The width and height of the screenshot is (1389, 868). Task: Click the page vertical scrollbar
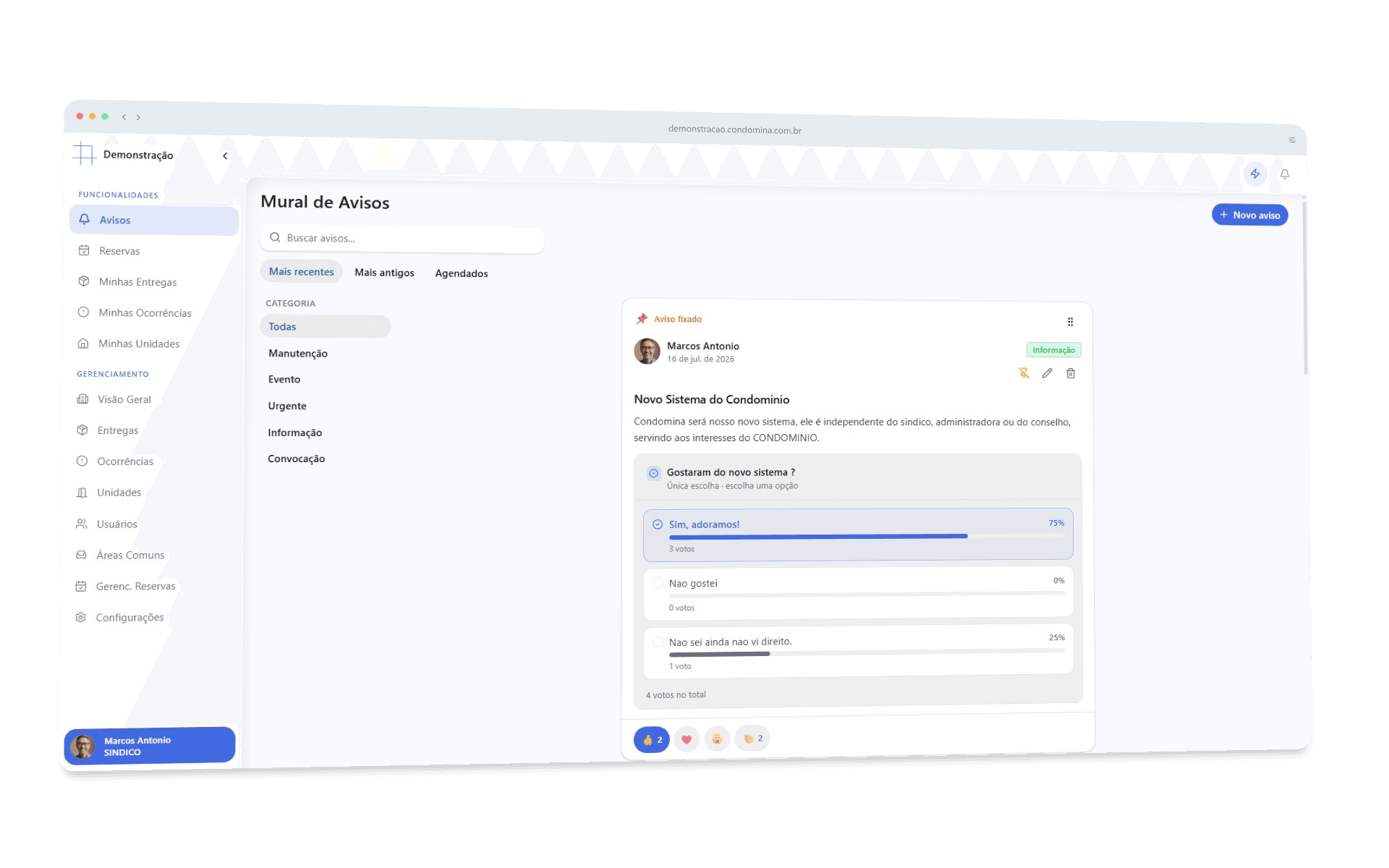click(x=1306, y=289)
